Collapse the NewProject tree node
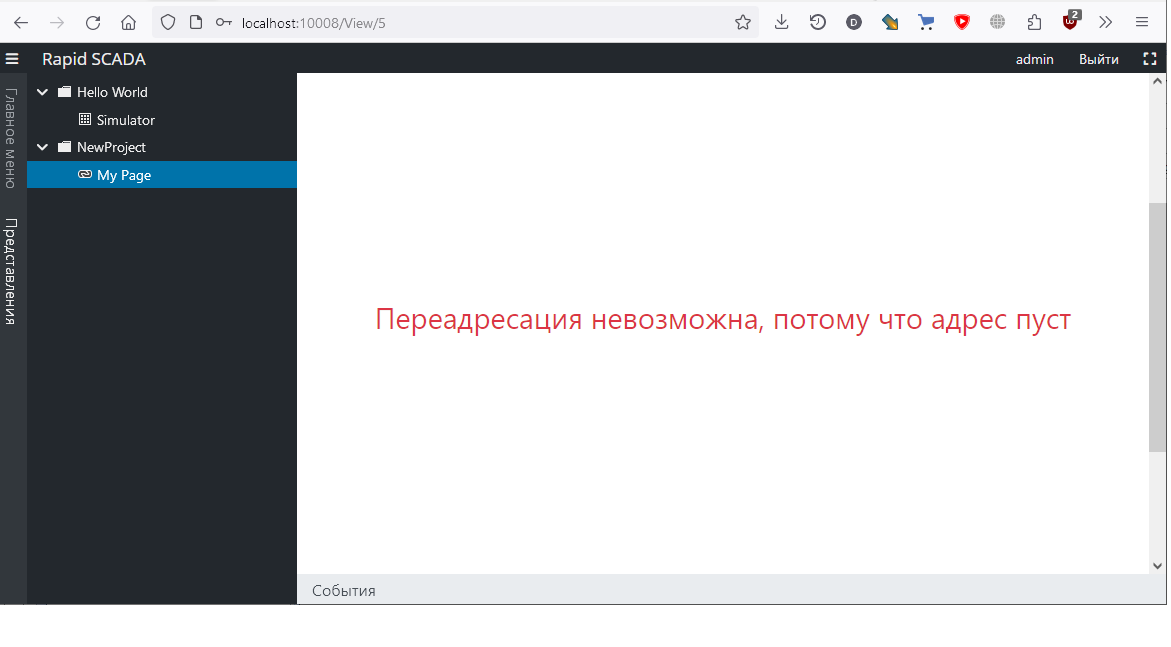 43,147
